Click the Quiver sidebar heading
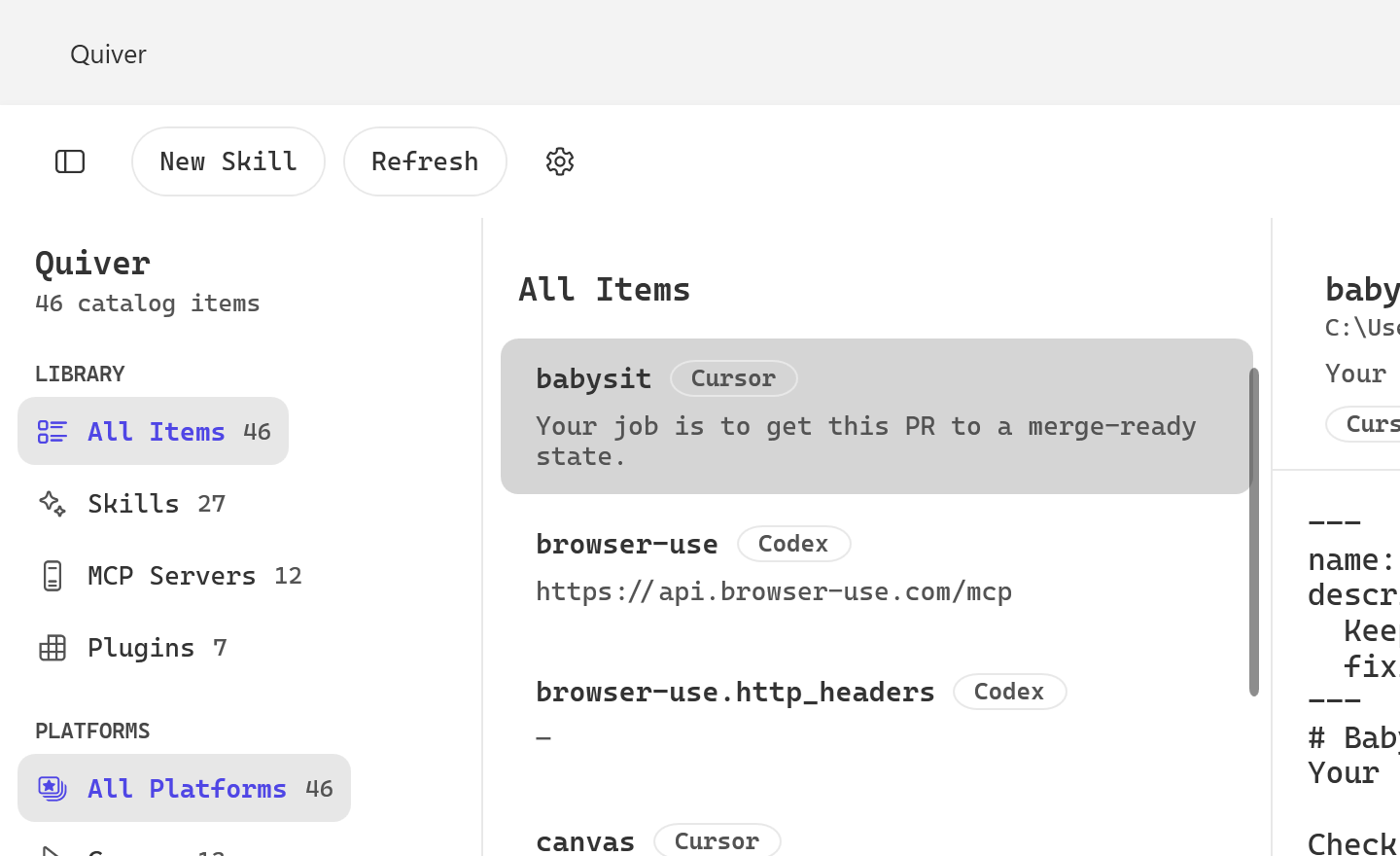This screenshot has height=856, width=1400. pos(93,263)
